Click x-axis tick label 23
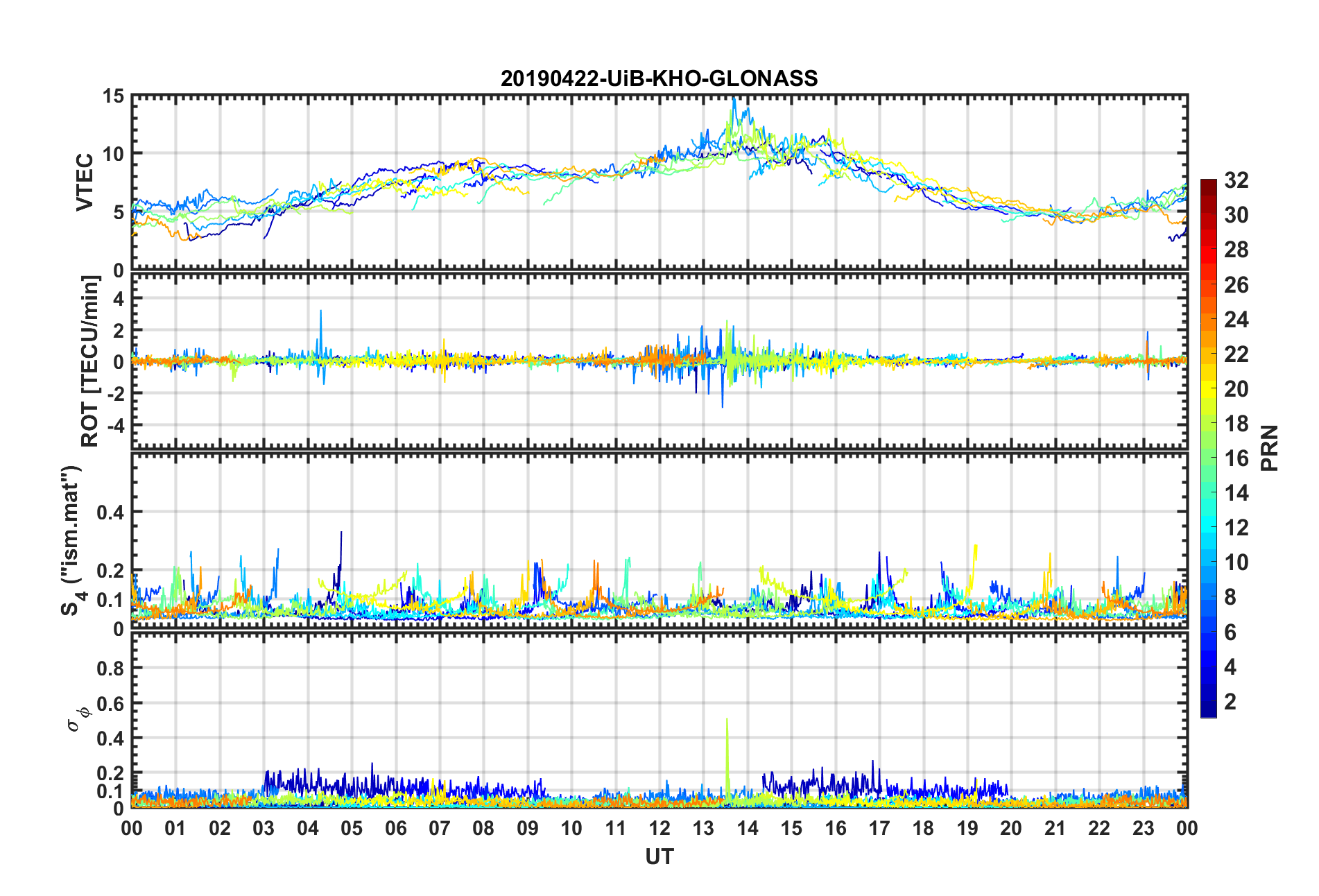1319x896 pixels. point(1143,828)
